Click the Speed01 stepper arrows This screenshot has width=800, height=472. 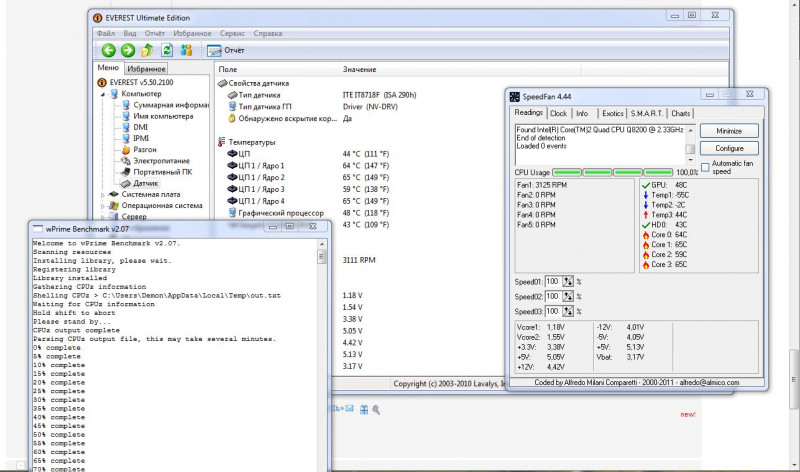click(x=568, y=282)
